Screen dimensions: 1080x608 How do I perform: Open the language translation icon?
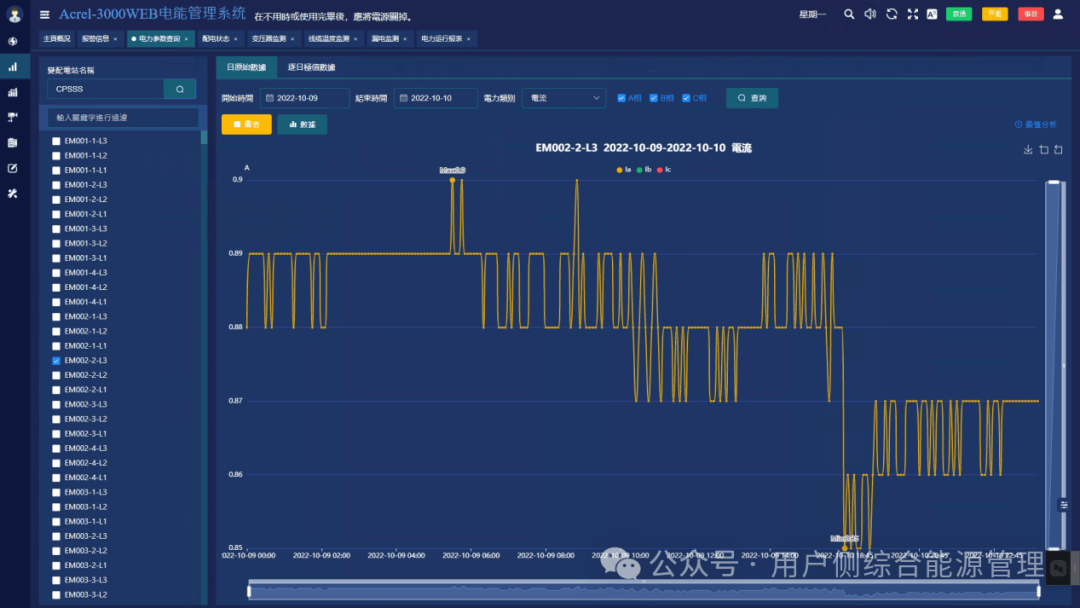pyautogui.click(x=932, y=14)
